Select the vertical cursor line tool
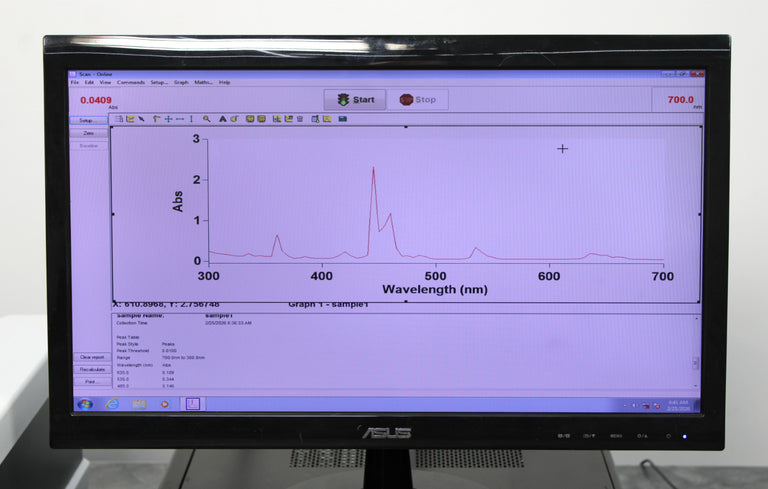The image size is (768, 489). [192, 119]
